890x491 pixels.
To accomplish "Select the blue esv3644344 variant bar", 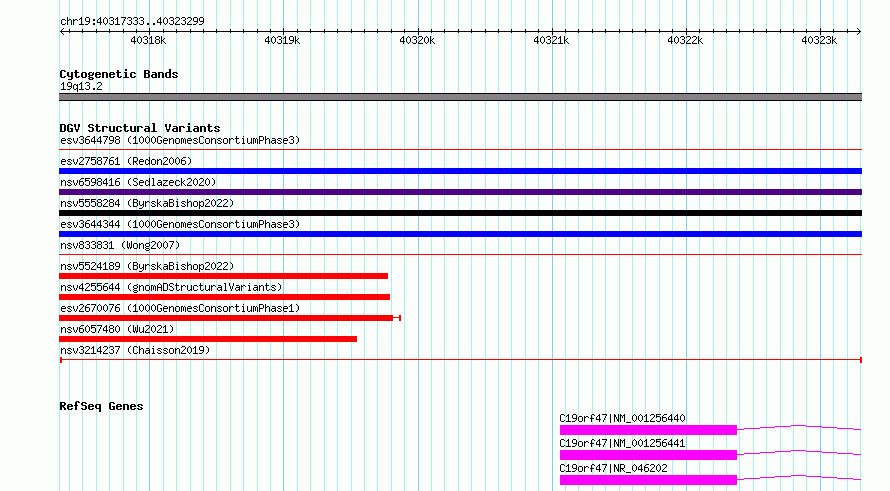I will [460, 234].
